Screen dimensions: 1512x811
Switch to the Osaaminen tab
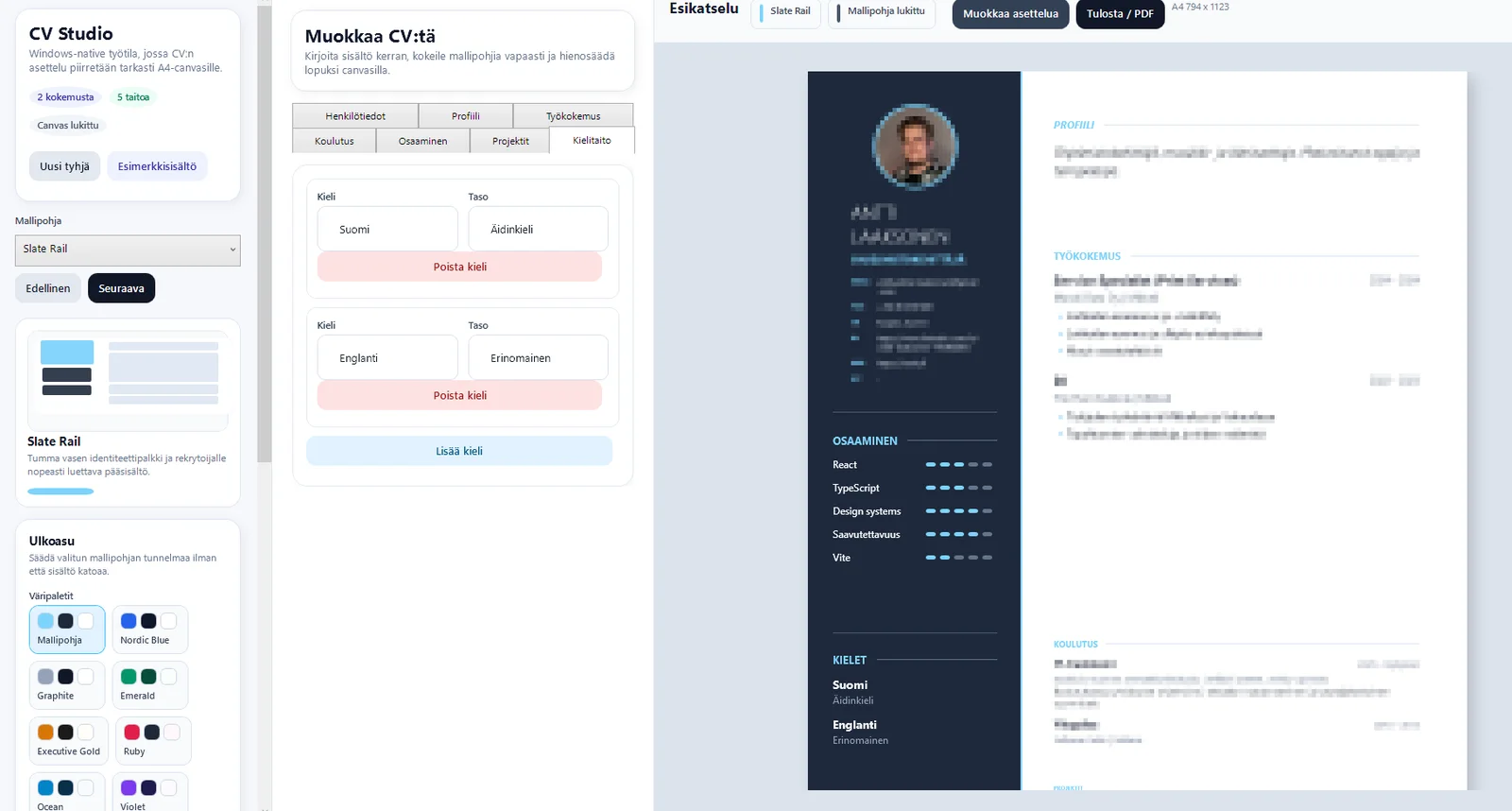(423, 141)
